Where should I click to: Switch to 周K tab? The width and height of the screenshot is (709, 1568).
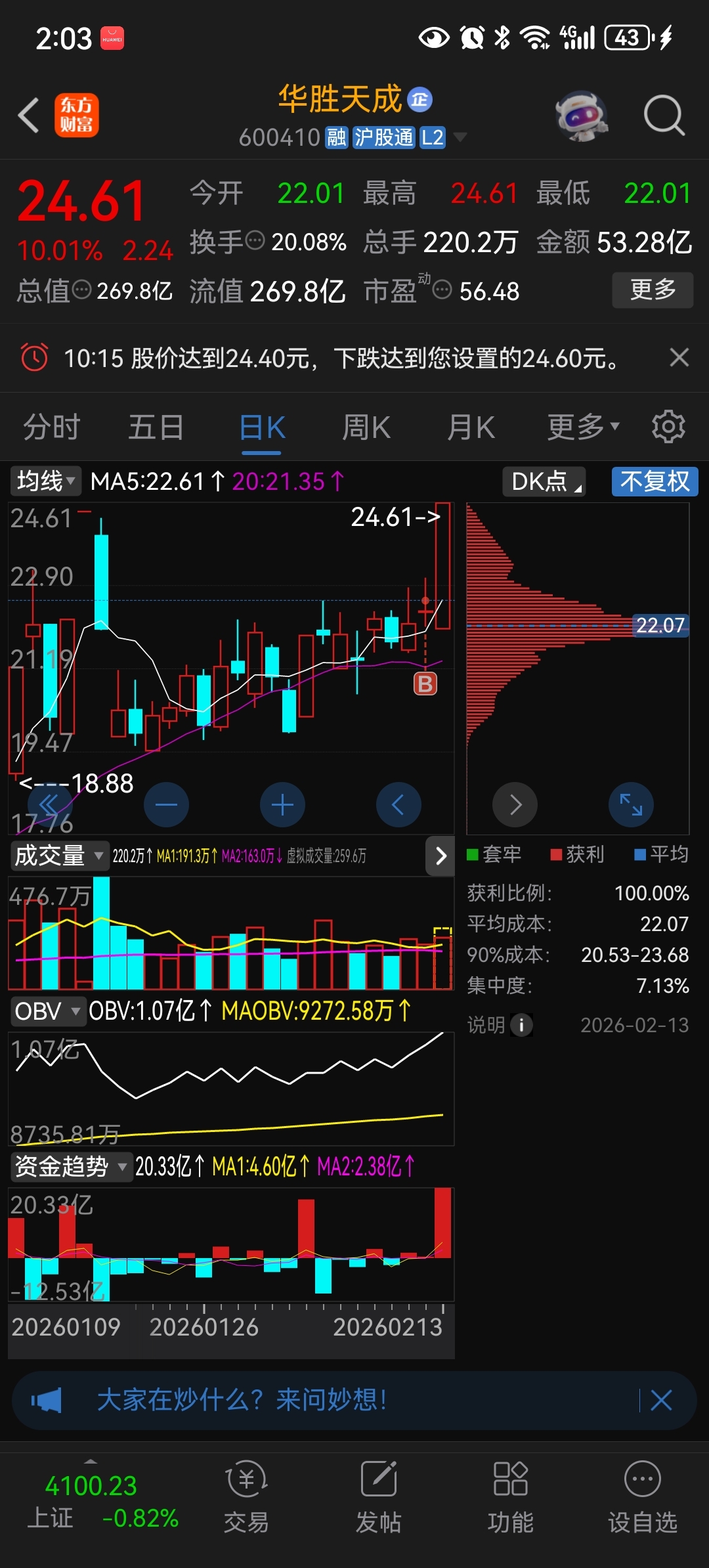366,427
